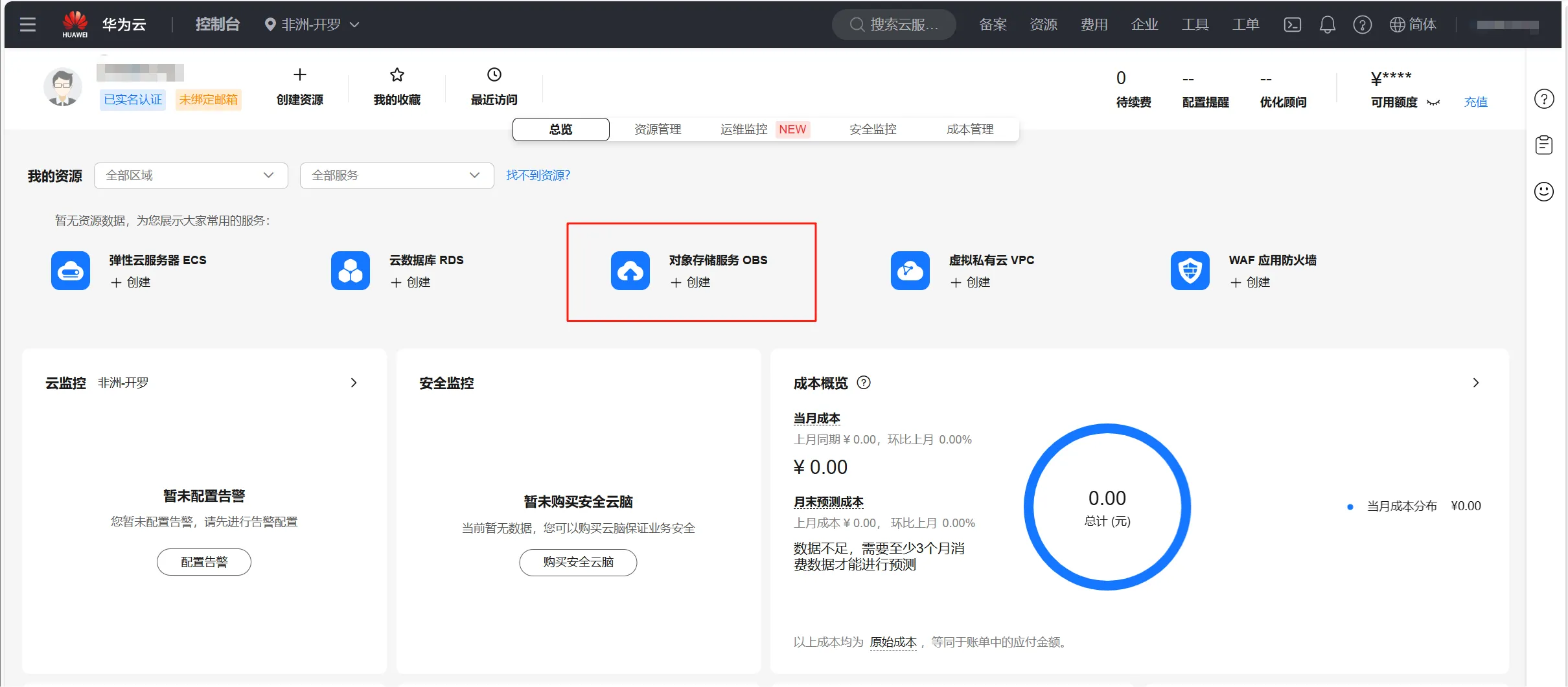Open the account name menu in top bar
Screen dimensions: 1568x687
coord(1508,25)
